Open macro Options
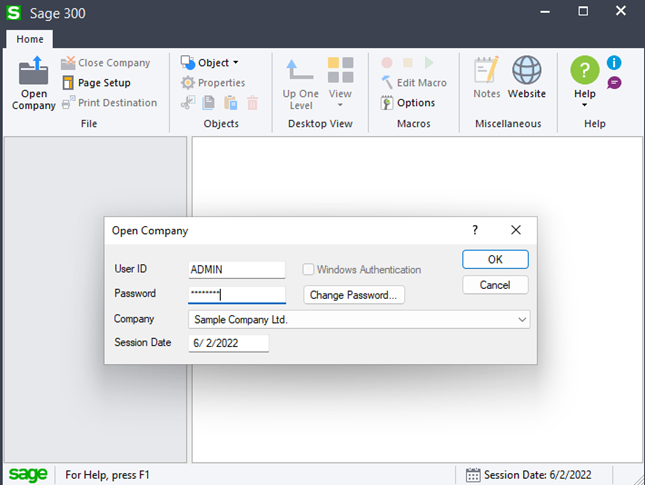This screenshot has height=485, width=645. [x=408, y=103]
